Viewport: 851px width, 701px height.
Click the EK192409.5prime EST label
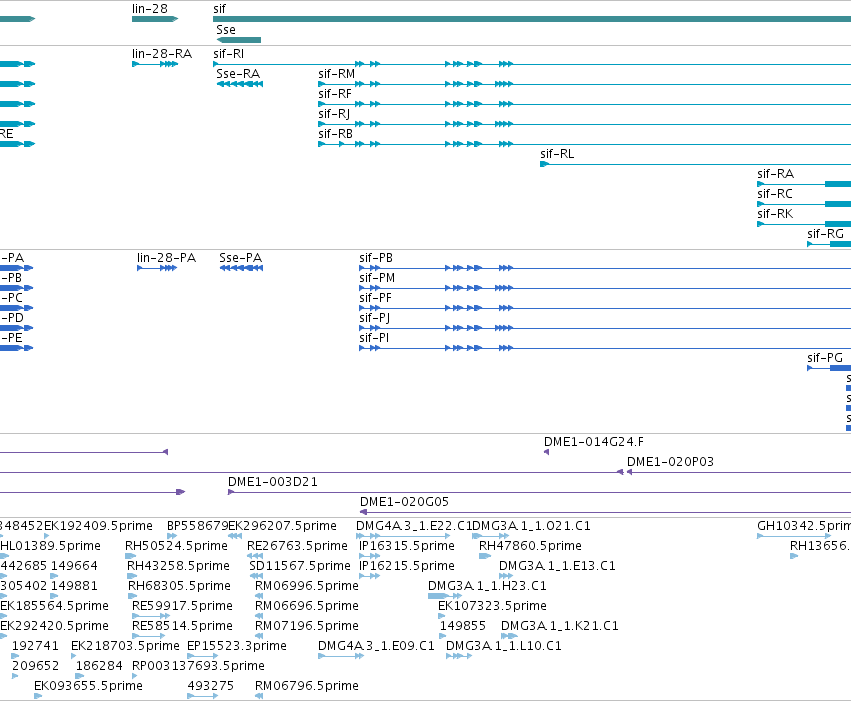click(98, 526)
